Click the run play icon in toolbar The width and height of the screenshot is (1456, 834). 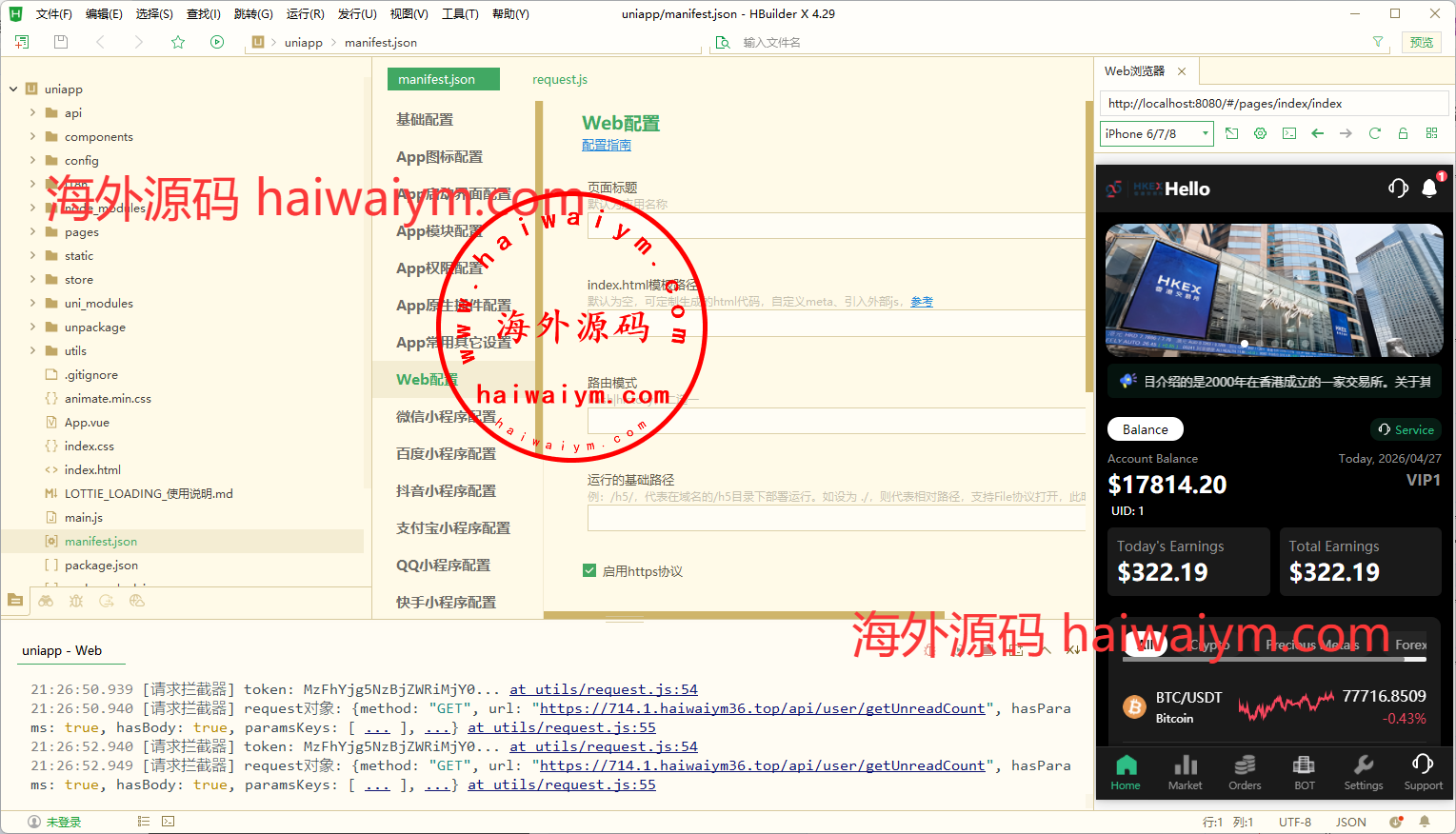(x=217, y=42)
